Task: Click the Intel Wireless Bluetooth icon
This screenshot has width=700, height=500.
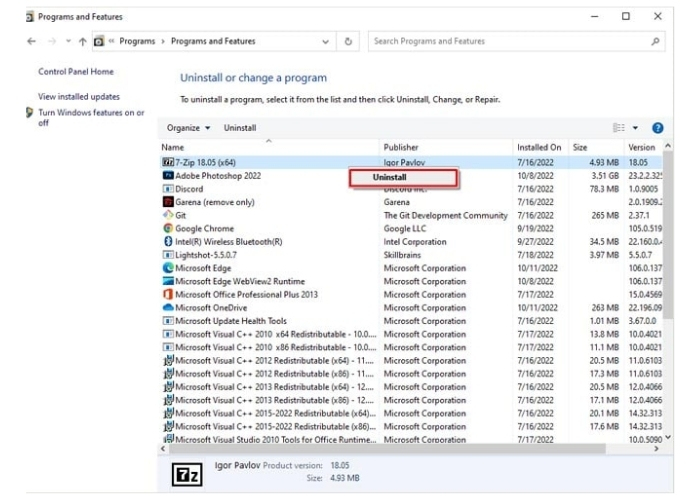Action: (x=168, y=242)
